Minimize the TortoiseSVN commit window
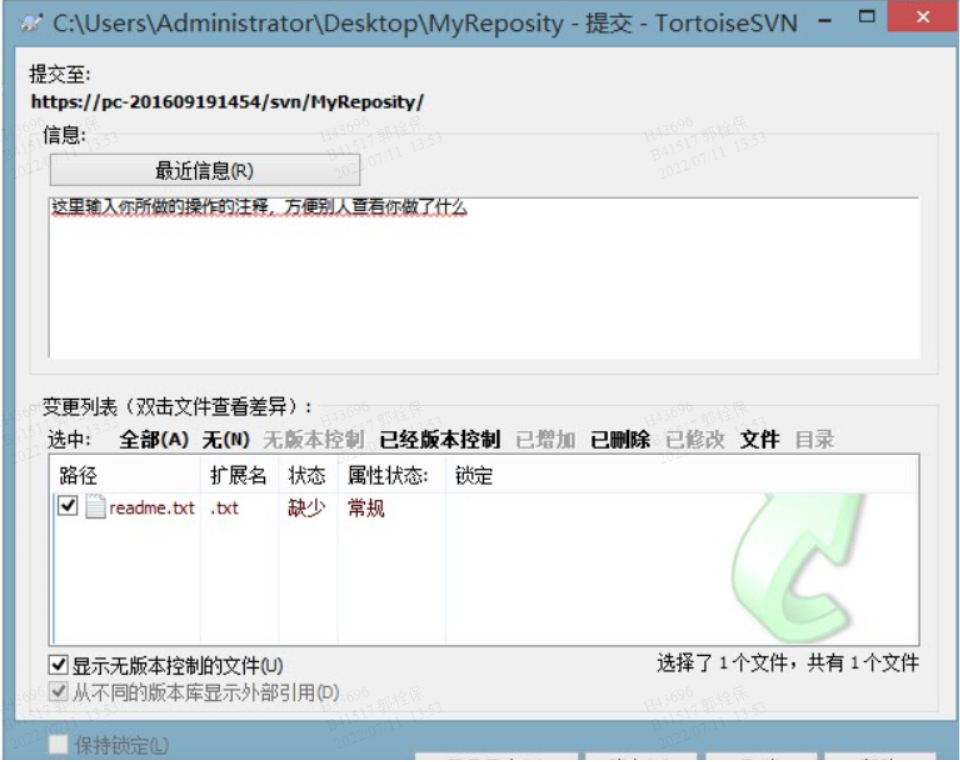This screenshot has width=960, height=762. coord(825,22)
